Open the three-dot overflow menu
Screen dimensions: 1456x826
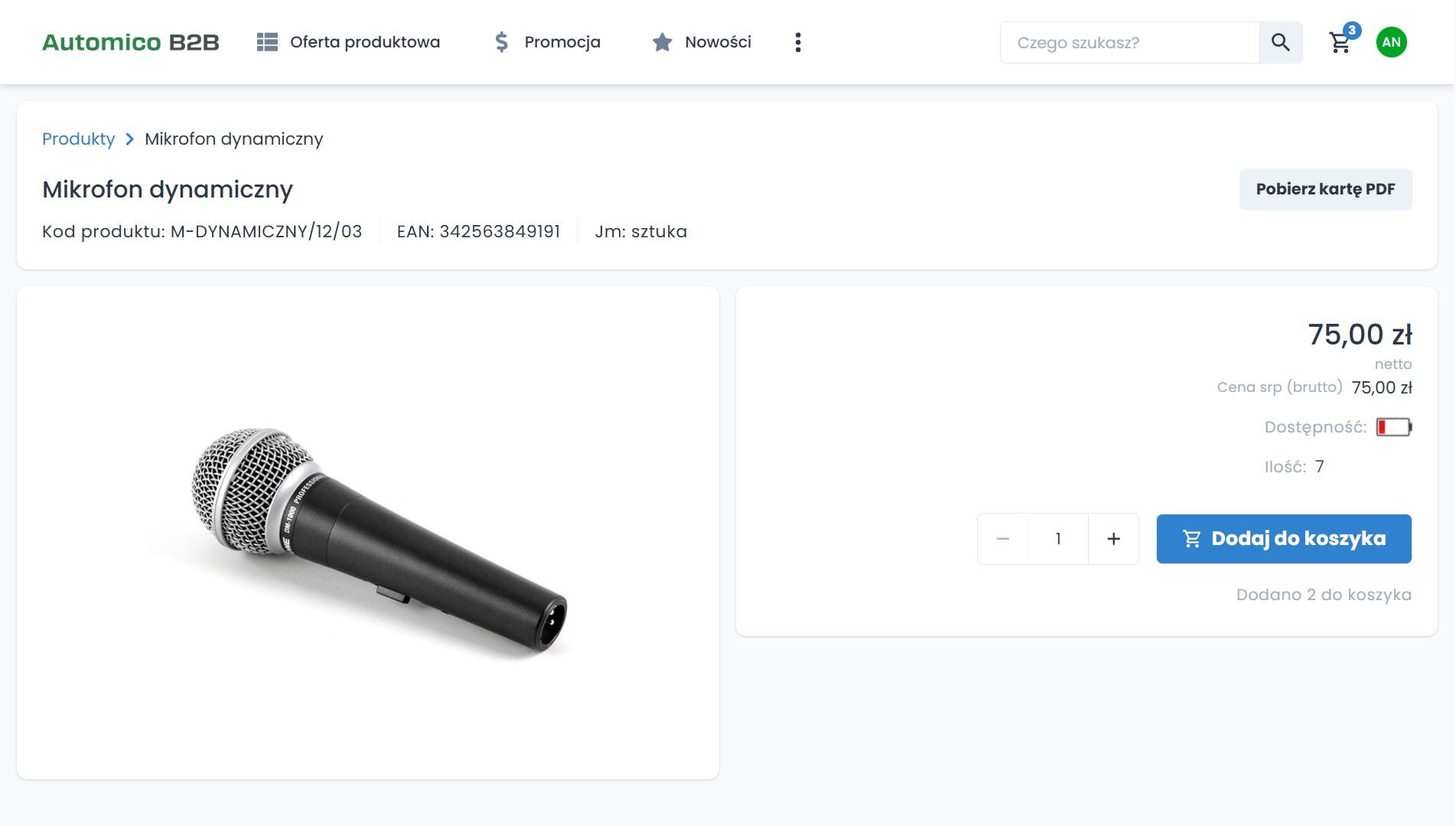(x=798, y=42)
